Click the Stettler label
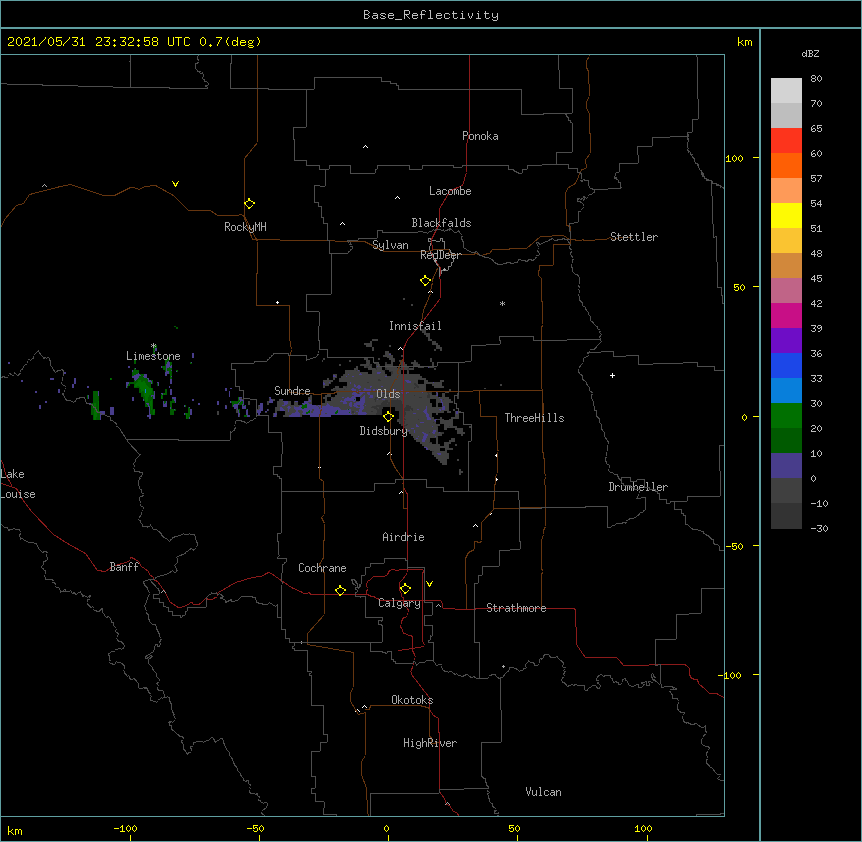 click(x=634, y=237)
